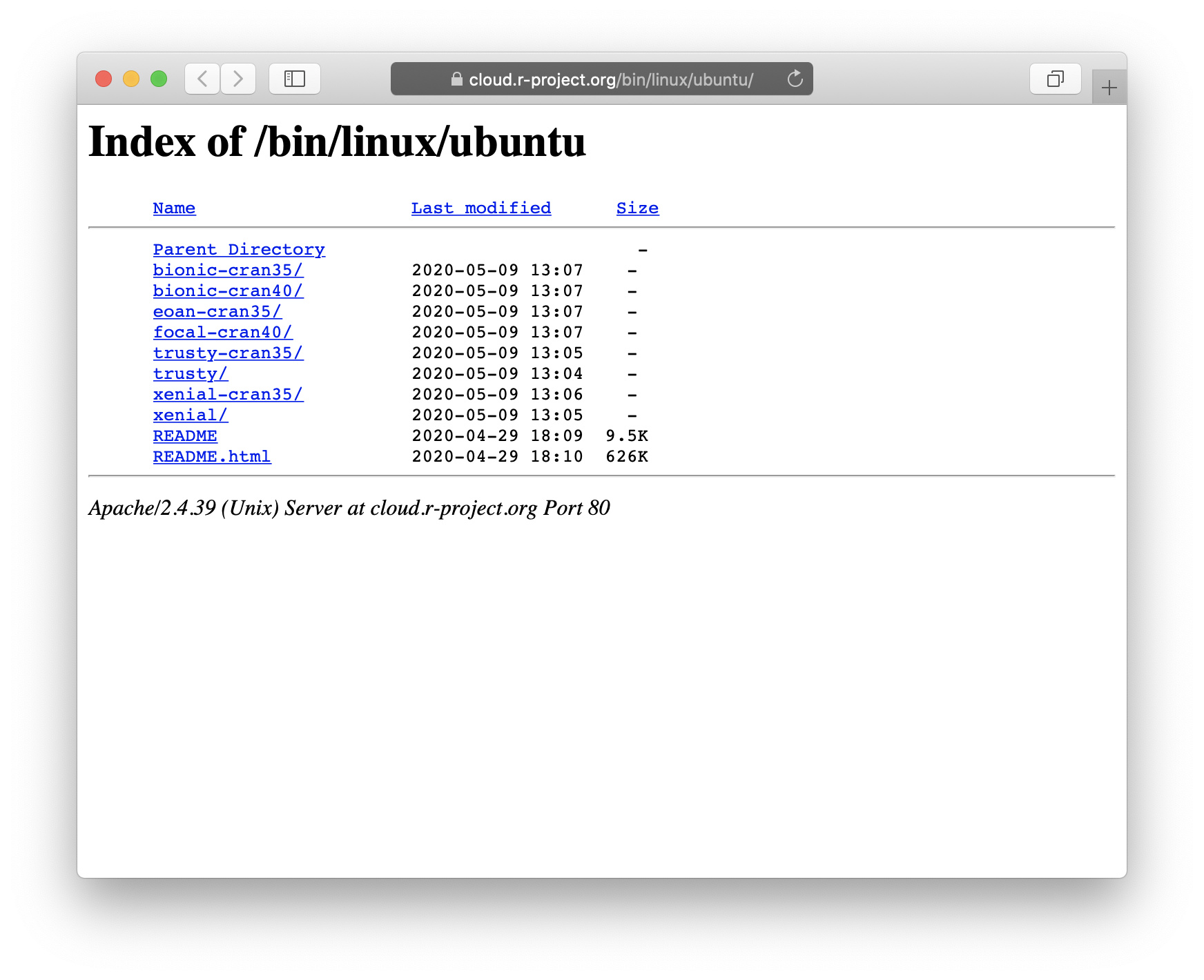Click the padlock icon in address bar
Image resolution: width=1204 pixels, height=980 pixels.
click(456, 79)
